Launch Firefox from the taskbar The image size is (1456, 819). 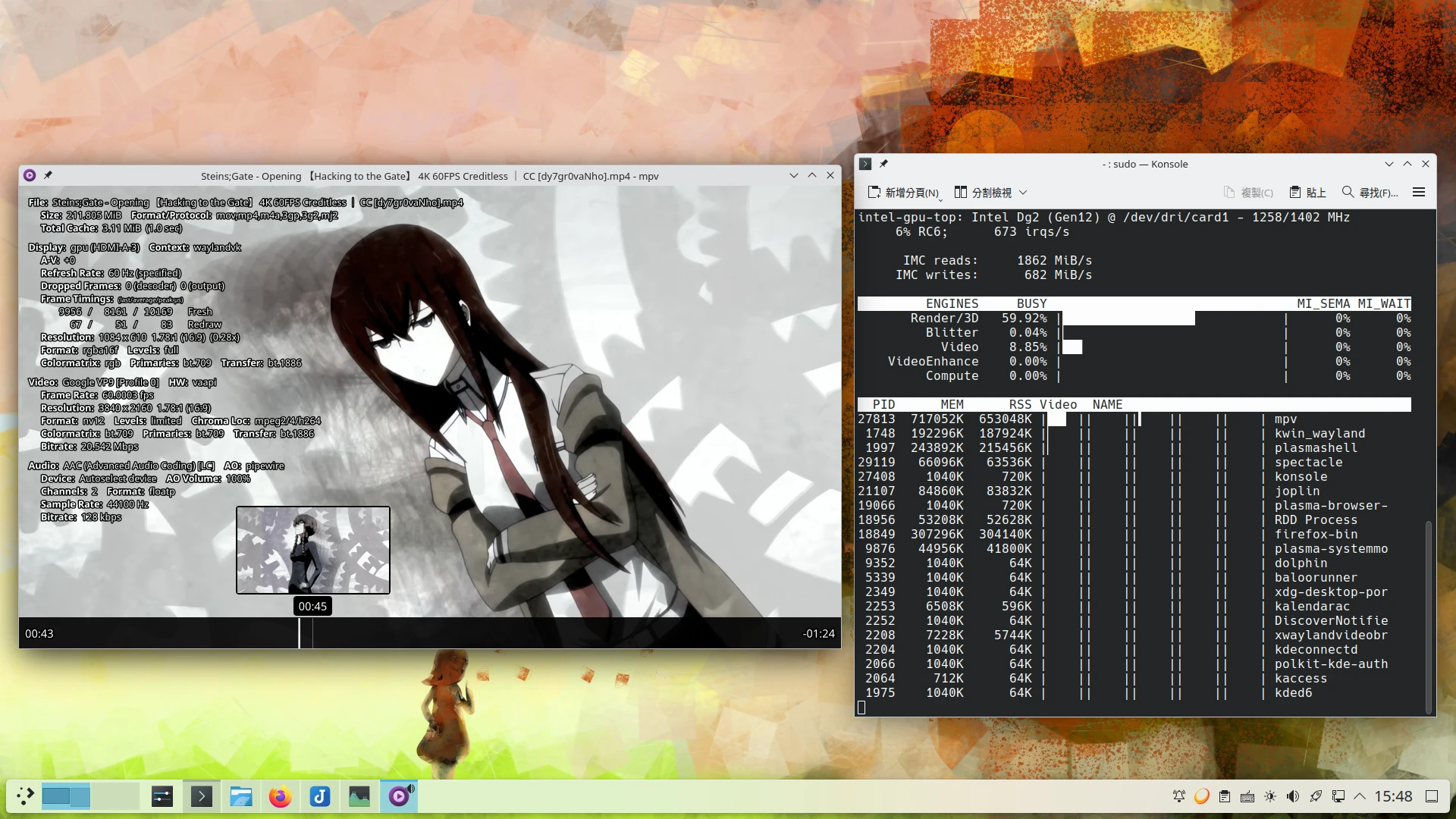tap(280, 796)
